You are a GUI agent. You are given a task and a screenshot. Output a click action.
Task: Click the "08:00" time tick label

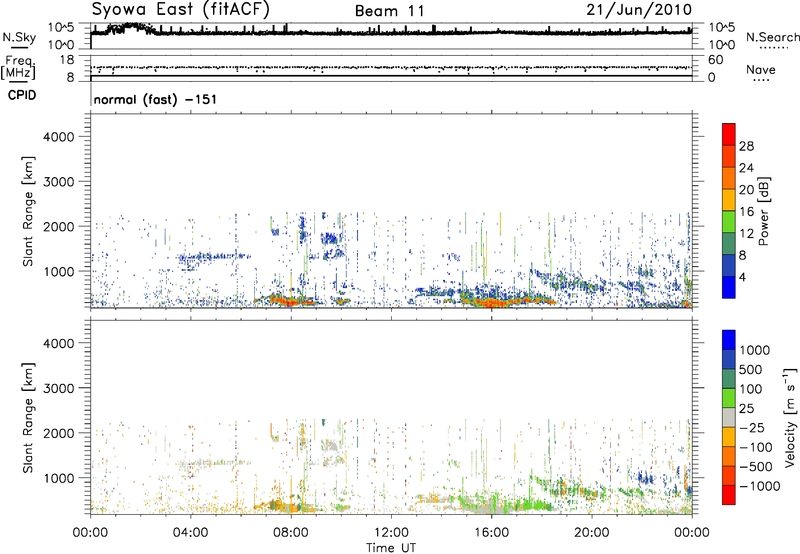click(291, 533)
